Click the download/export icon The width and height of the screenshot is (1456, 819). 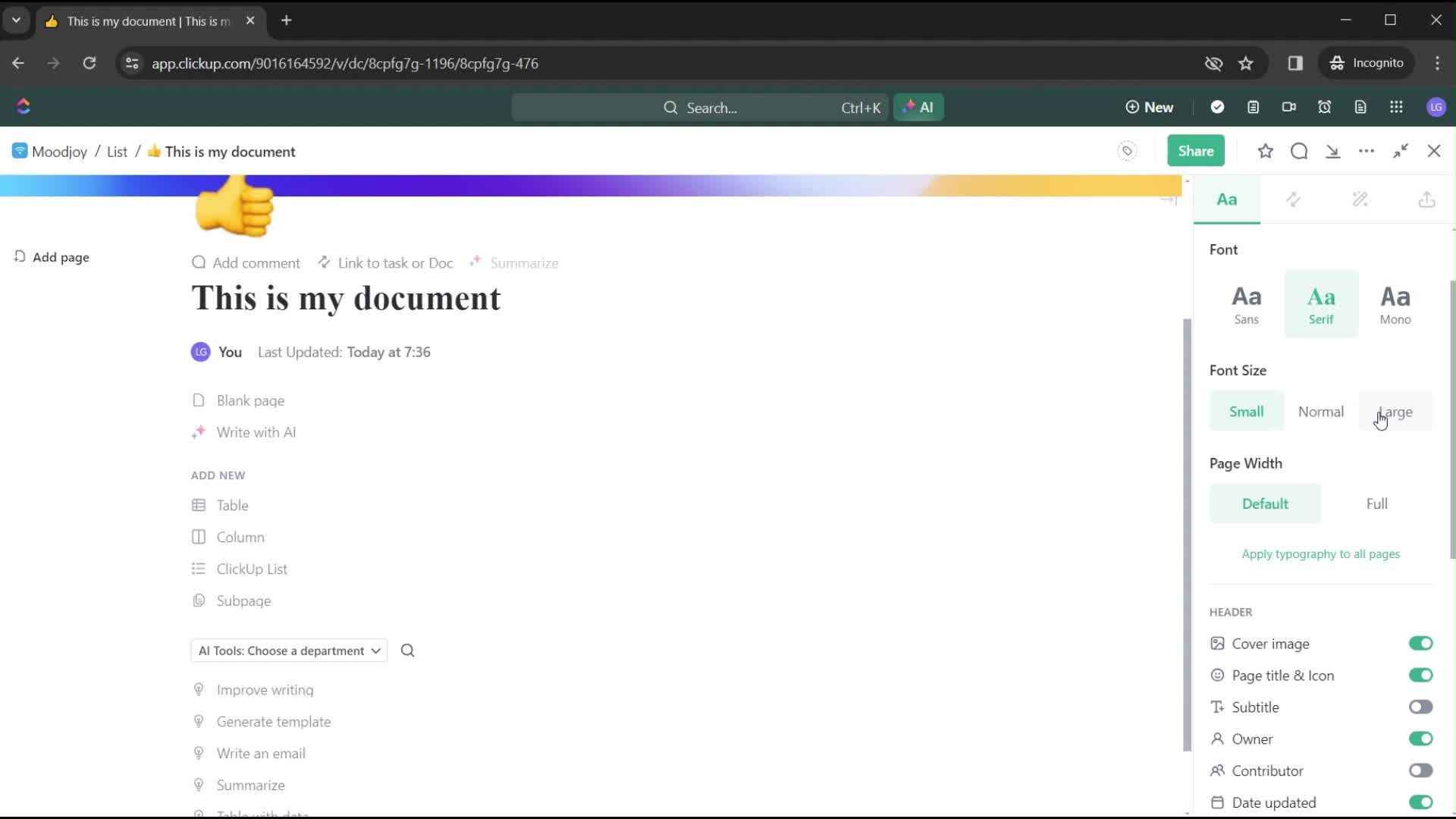tap(1426, 199)
